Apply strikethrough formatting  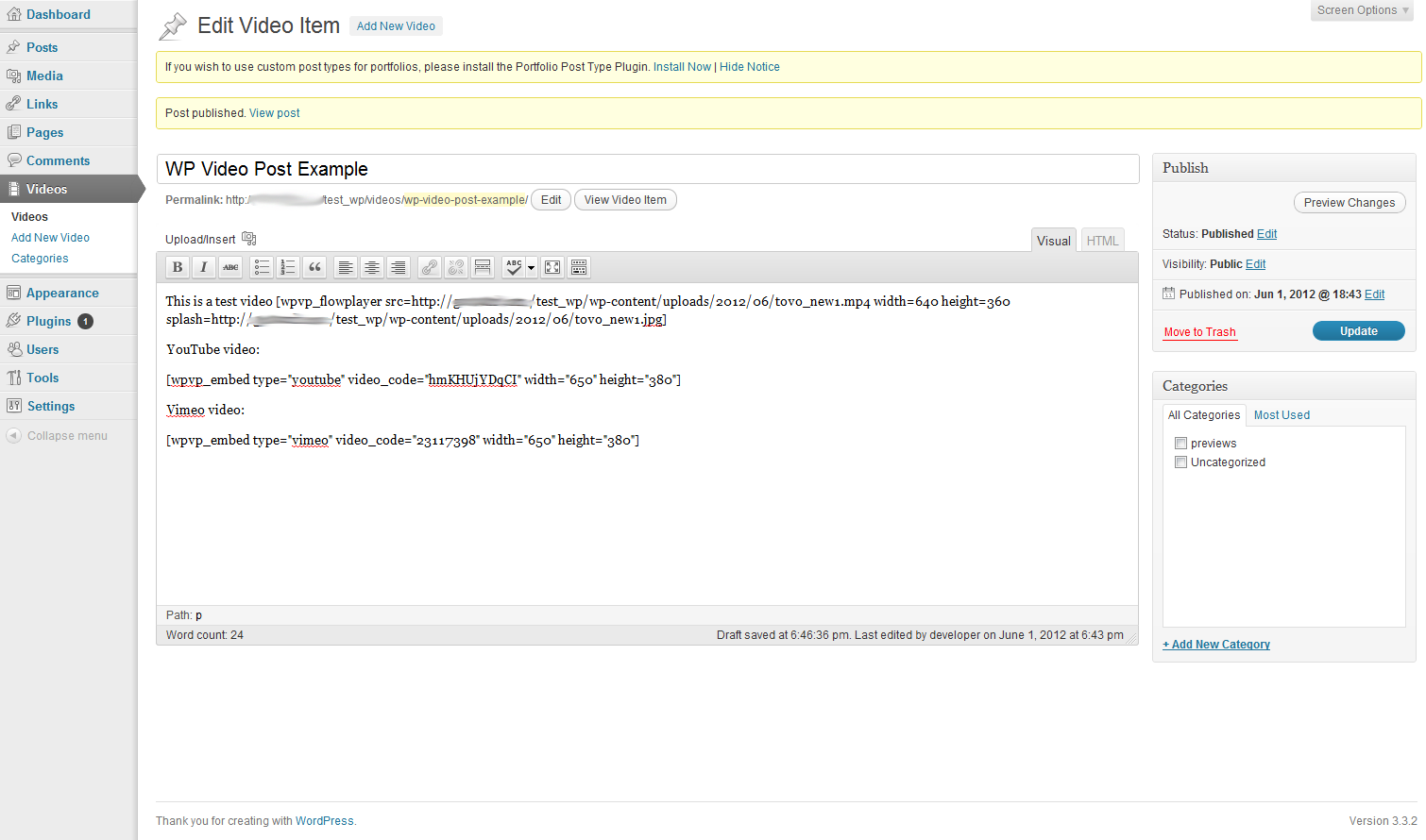(x=230, y=267)
